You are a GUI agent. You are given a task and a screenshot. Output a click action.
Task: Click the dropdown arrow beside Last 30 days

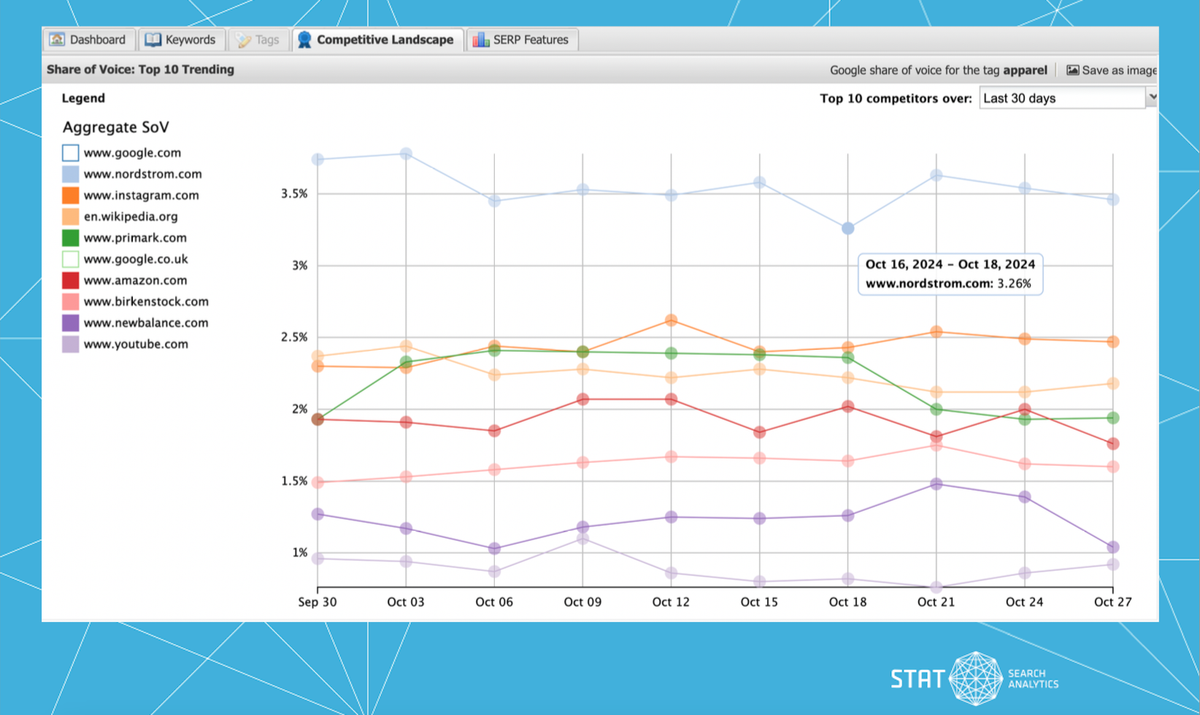(x=1151, y=98)
